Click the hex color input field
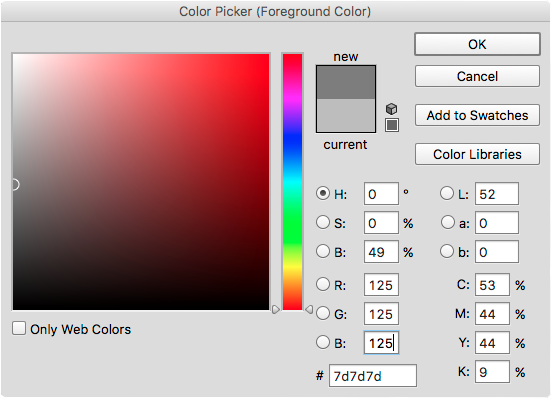The image size is (551, 398). point(373,376)
